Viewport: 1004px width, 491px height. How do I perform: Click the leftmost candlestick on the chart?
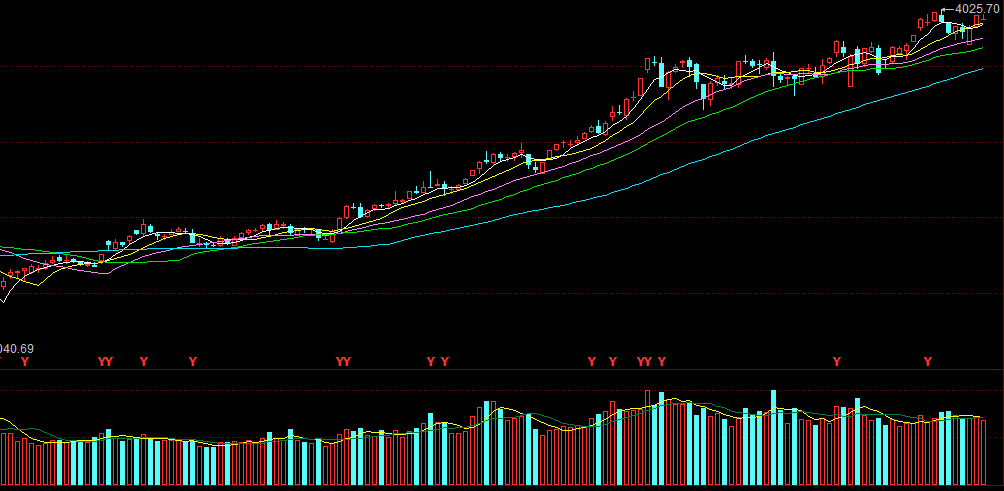pyautogui.click(x=3, y=284)
